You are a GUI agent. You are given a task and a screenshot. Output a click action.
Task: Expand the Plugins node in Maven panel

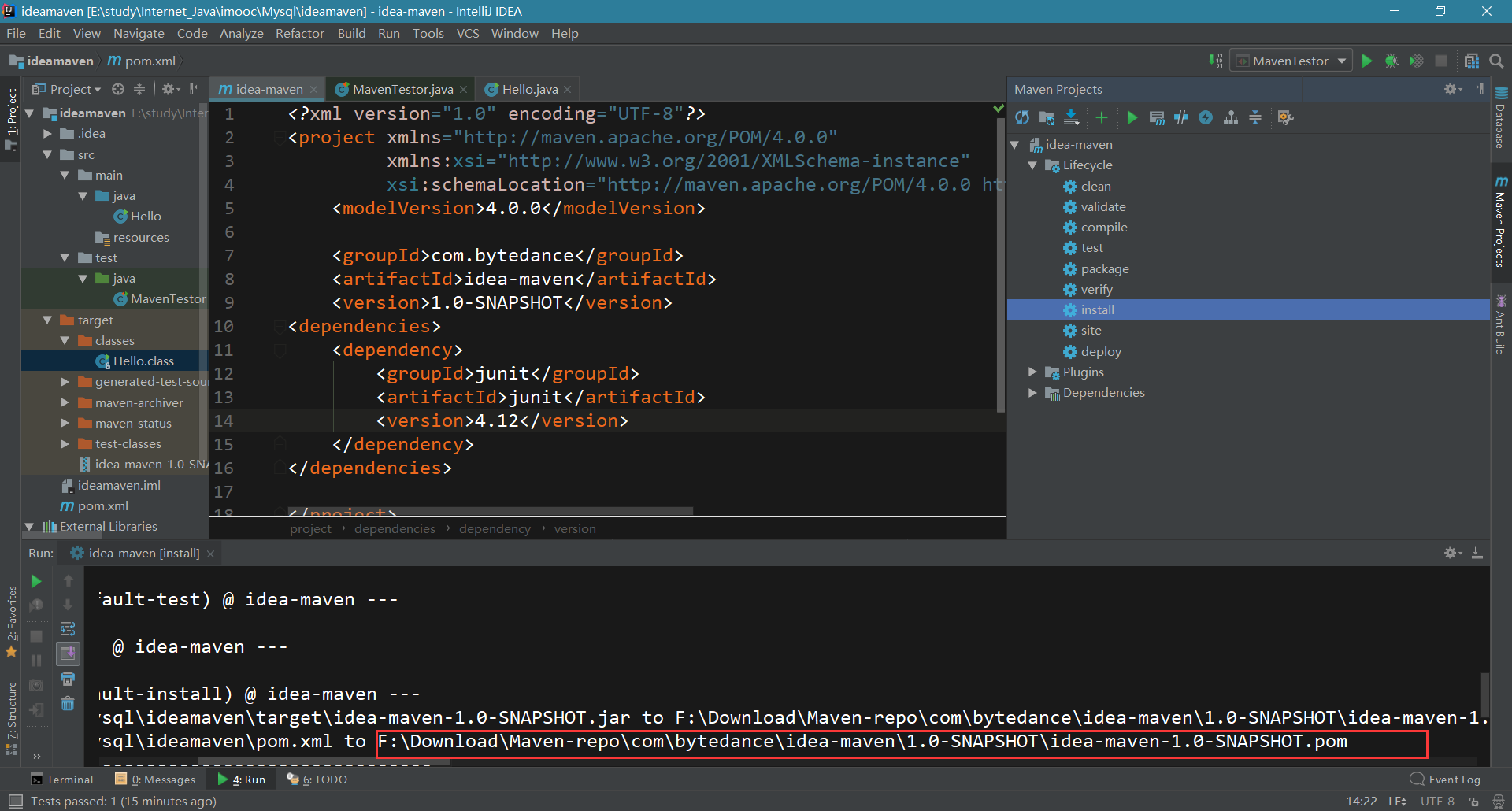tap(1032, 372)
